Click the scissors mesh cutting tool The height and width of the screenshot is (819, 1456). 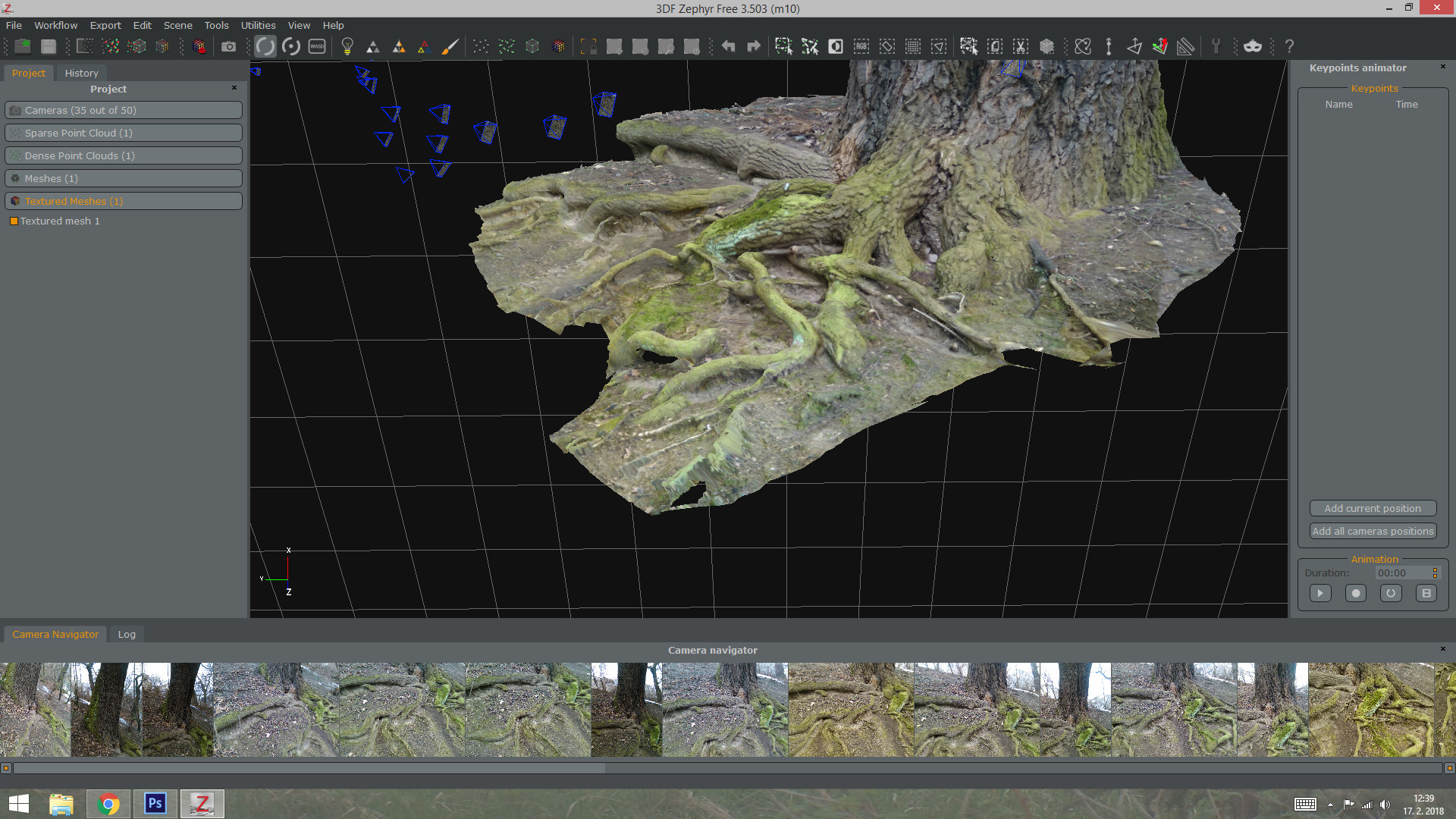(x=1021, y=46)
